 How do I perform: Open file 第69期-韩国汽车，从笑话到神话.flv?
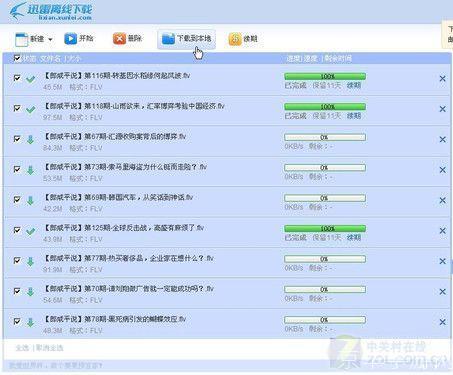118,197
